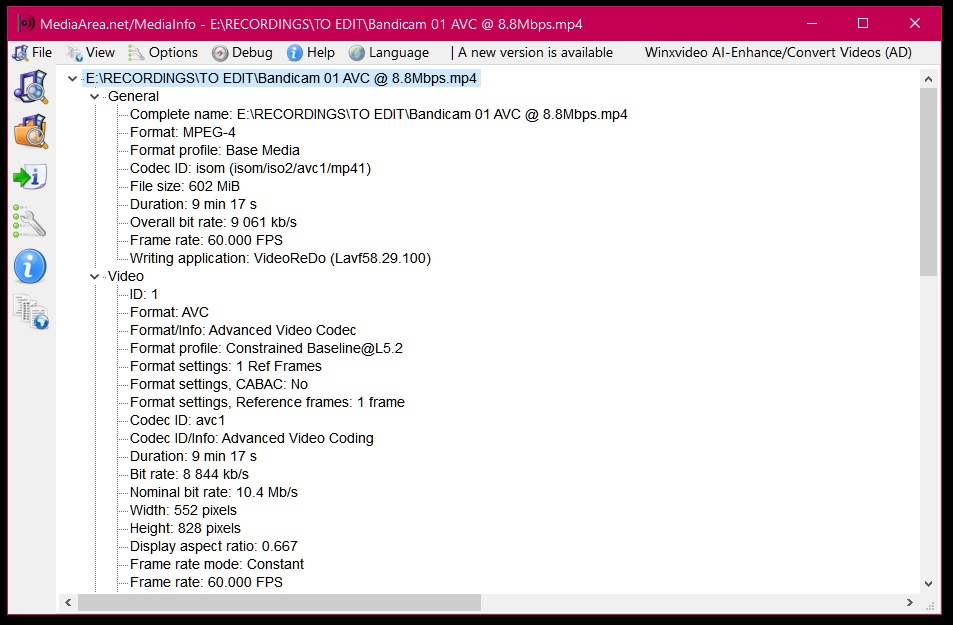Viewport: 953px width, 625px height.
Task: Click horizontal scrollbar right arrow
Action: pyautogui.click(x=909, y=603)
